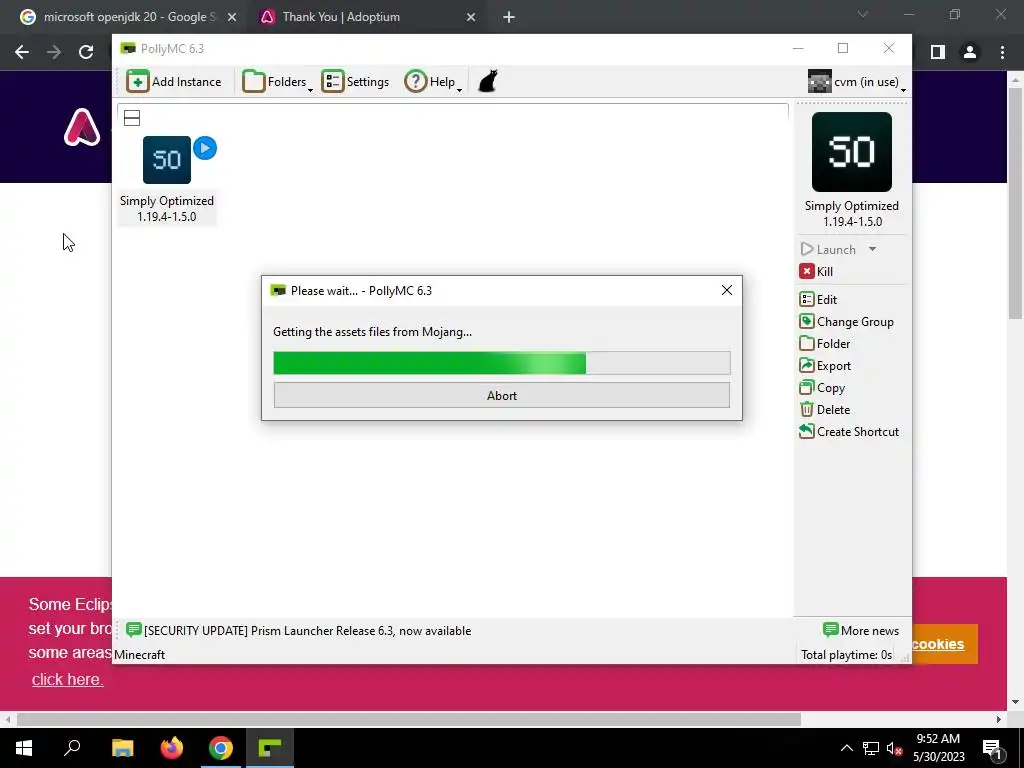
Task: Expand the Launch options arrow
Action: (872, 249)
